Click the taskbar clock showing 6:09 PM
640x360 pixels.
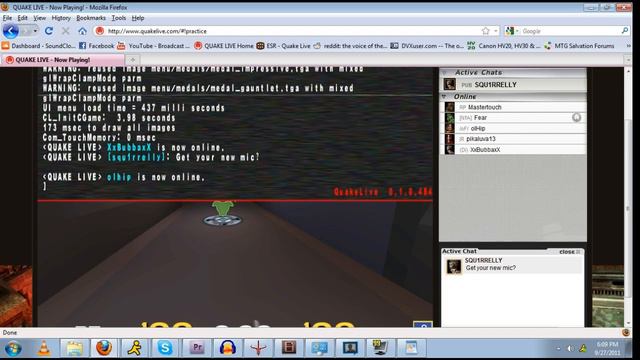(x=607, y=349)
